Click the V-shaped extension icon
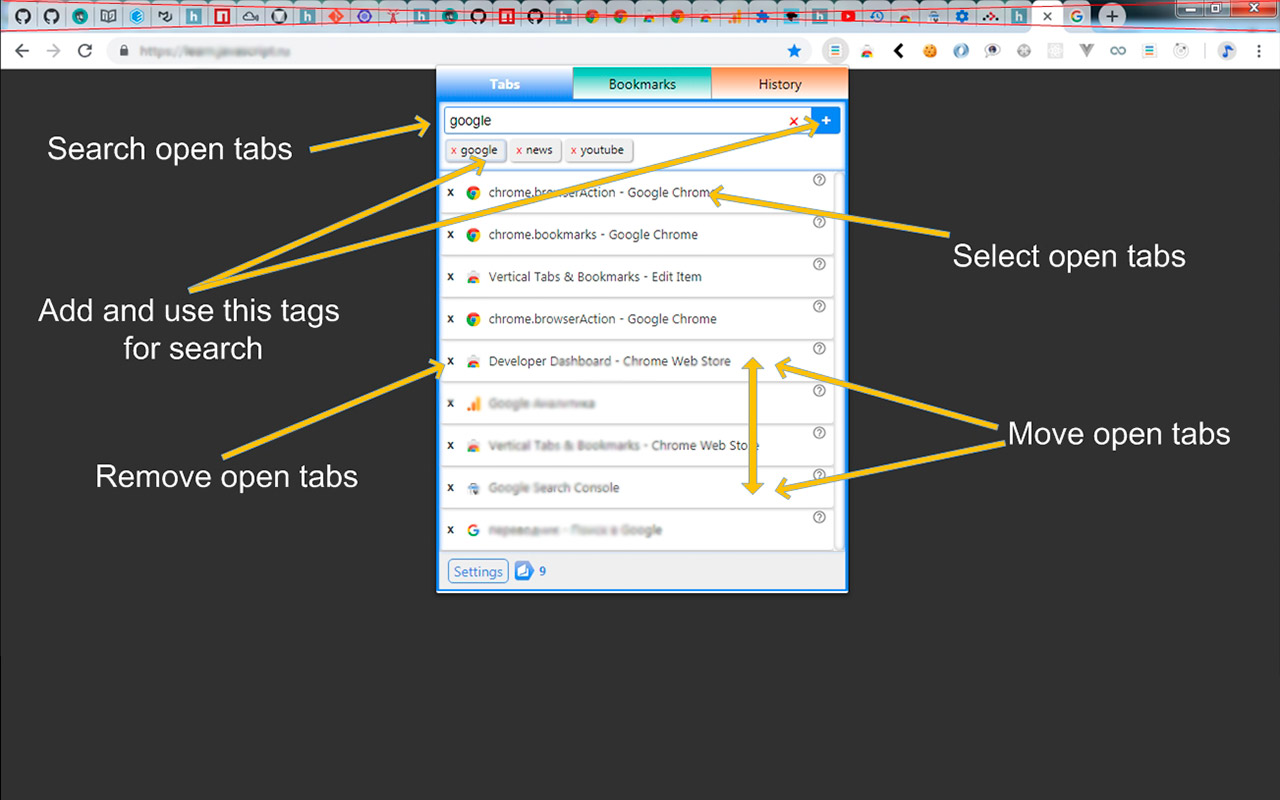Viewport: 1280px width, 800px height. [x=1087, y=50]
